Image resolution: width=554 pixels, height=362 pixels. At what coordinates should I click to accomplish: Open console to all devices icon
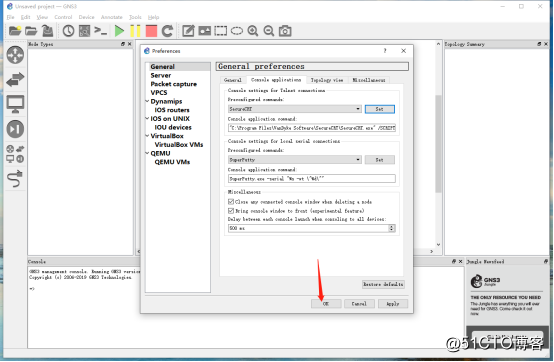click(x=100, y=31)
